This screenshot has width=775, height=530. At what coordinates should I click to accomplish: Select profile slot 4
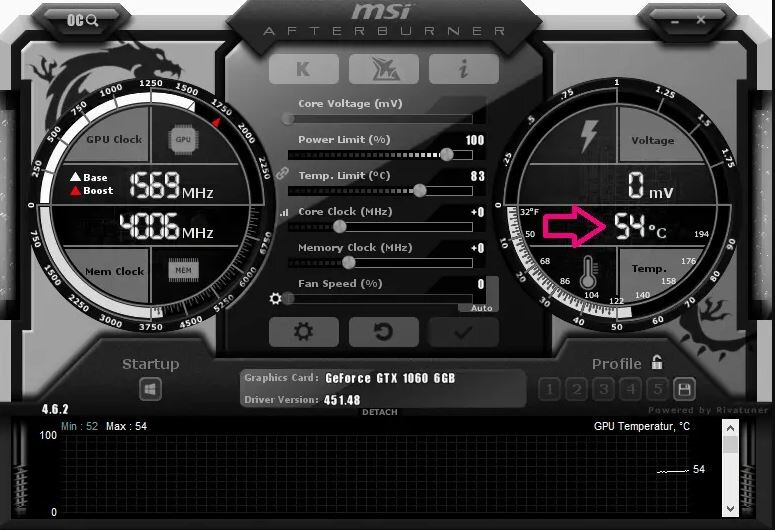tap(631, 390)
